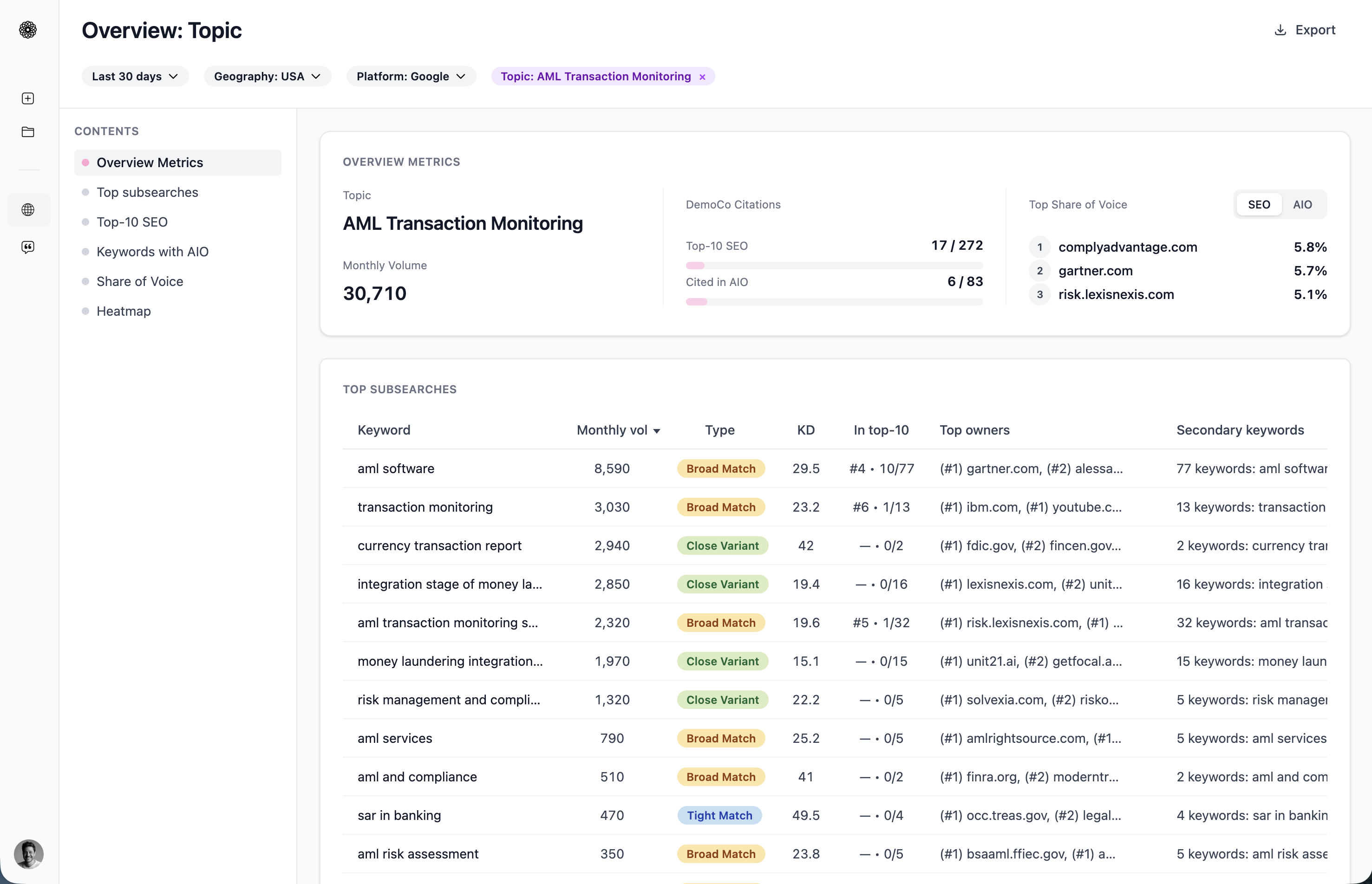Click top owners cell for aml and compliance
This screenshot has height=884, width=1372.
coord(1029,777)
